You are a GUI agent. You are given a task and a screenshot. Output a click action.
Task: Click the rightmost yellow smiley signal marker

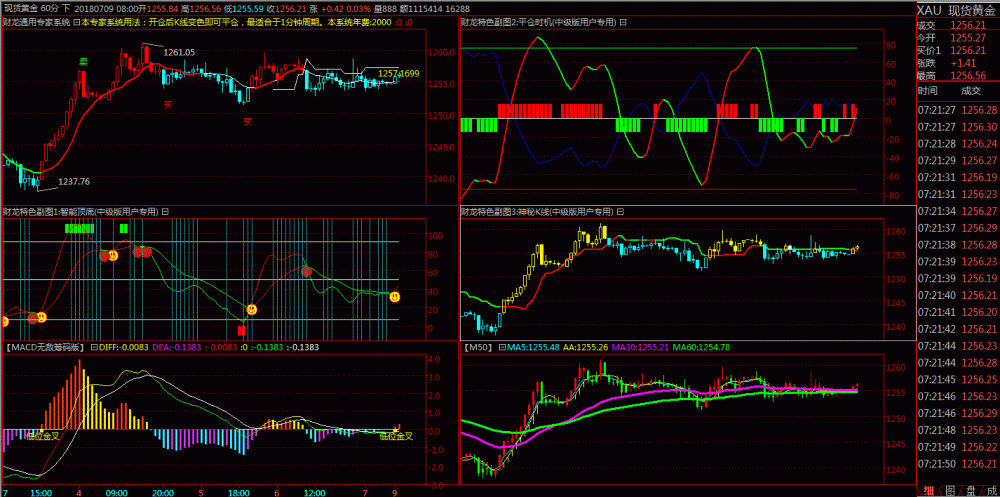[395, 297]
